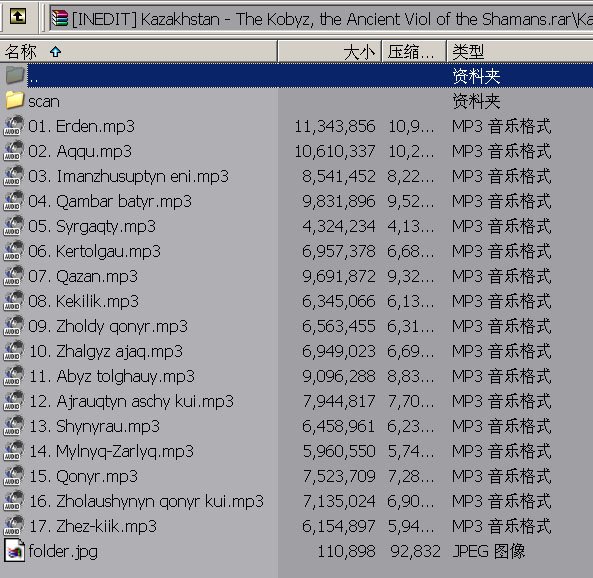Click audio icon of 06. Kertolgau.mp3

tap(14, 250)
